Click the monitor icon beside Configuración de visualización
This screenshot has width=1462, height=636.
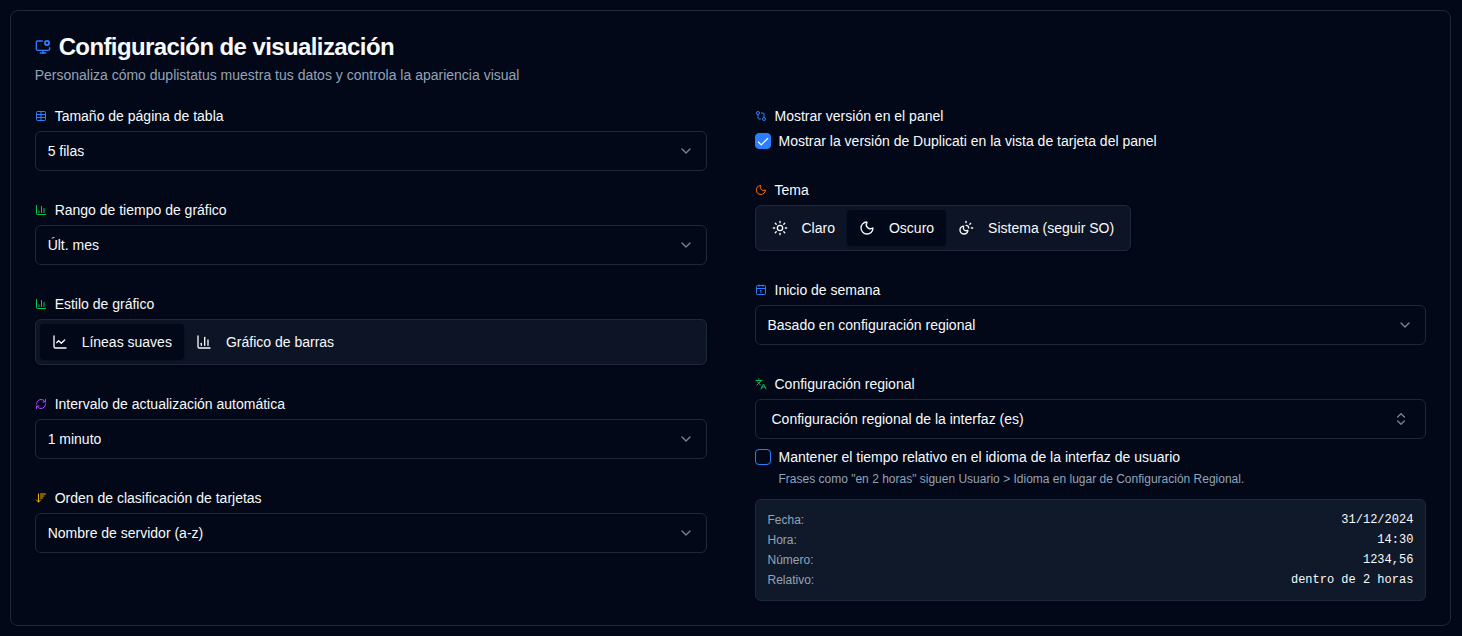[x=42, y=46]
